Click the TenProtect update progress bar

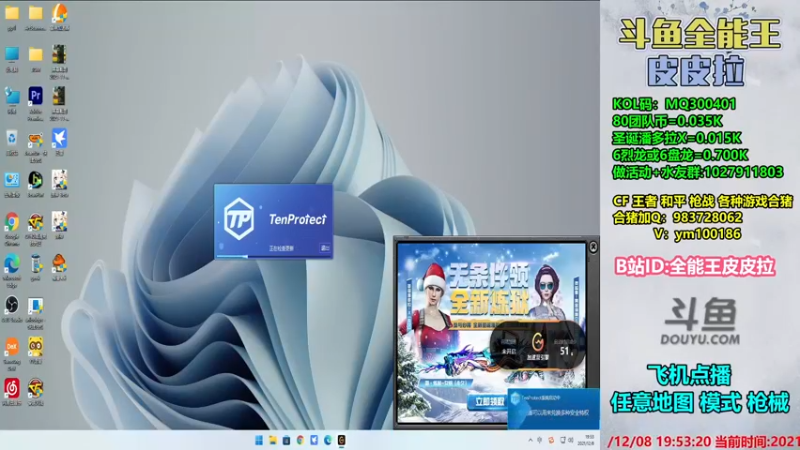tap(273, 256)
